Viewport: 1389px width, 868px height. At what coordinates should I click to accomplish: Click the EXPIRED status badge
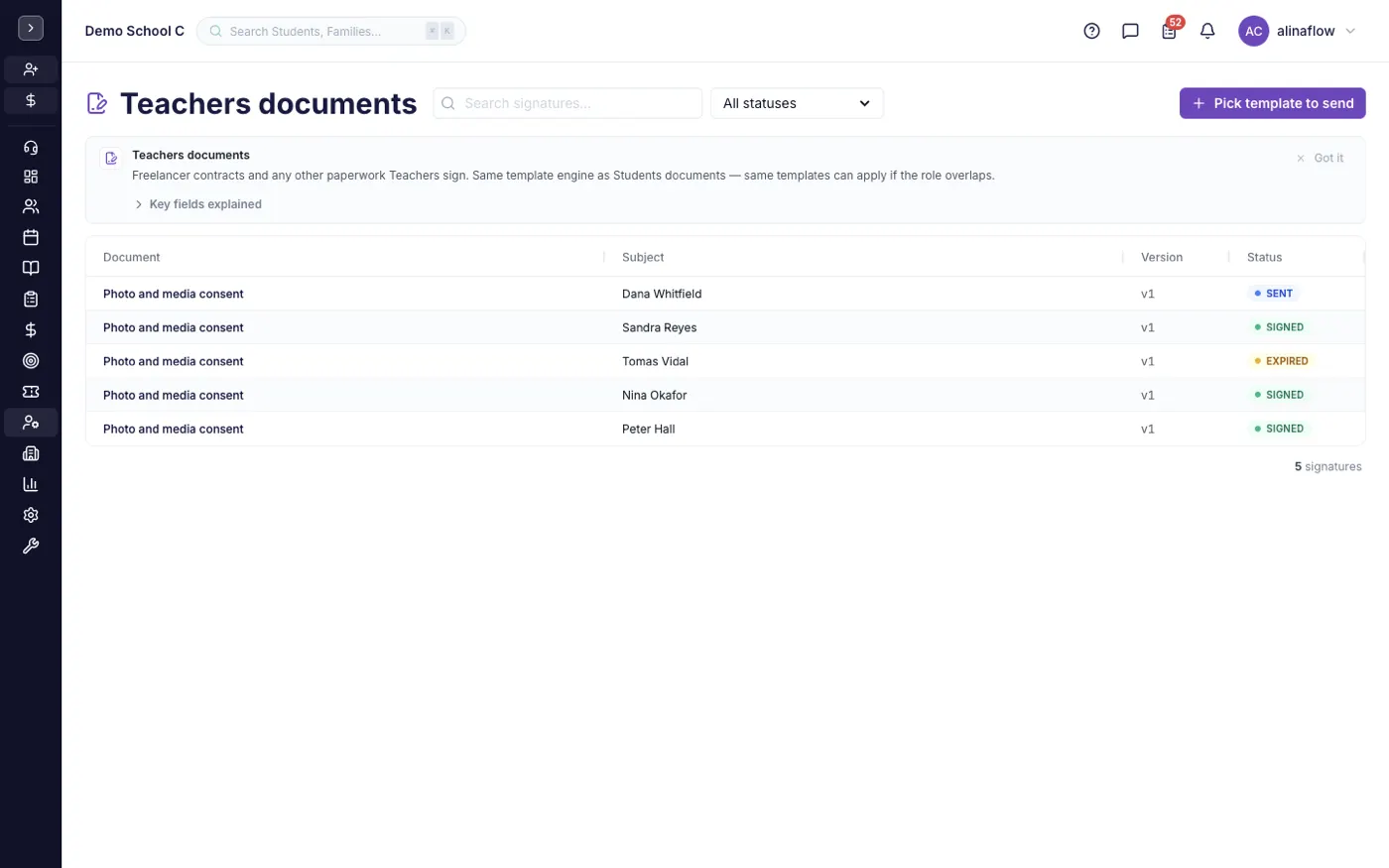(x=1281, y=361)
